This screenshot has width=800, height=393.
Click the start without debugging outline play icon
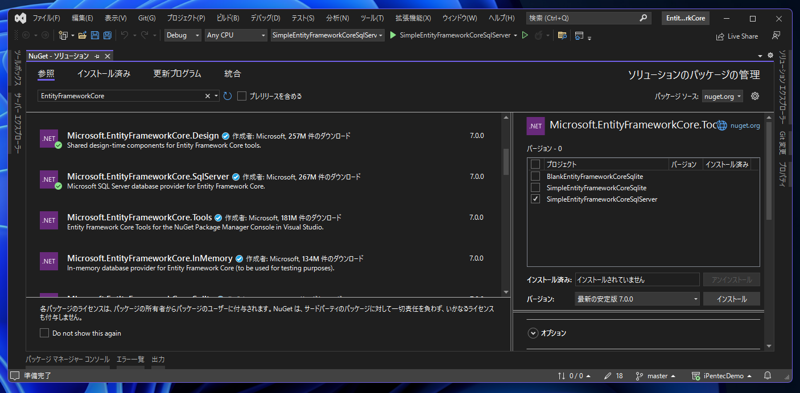(x=524, y=36)
